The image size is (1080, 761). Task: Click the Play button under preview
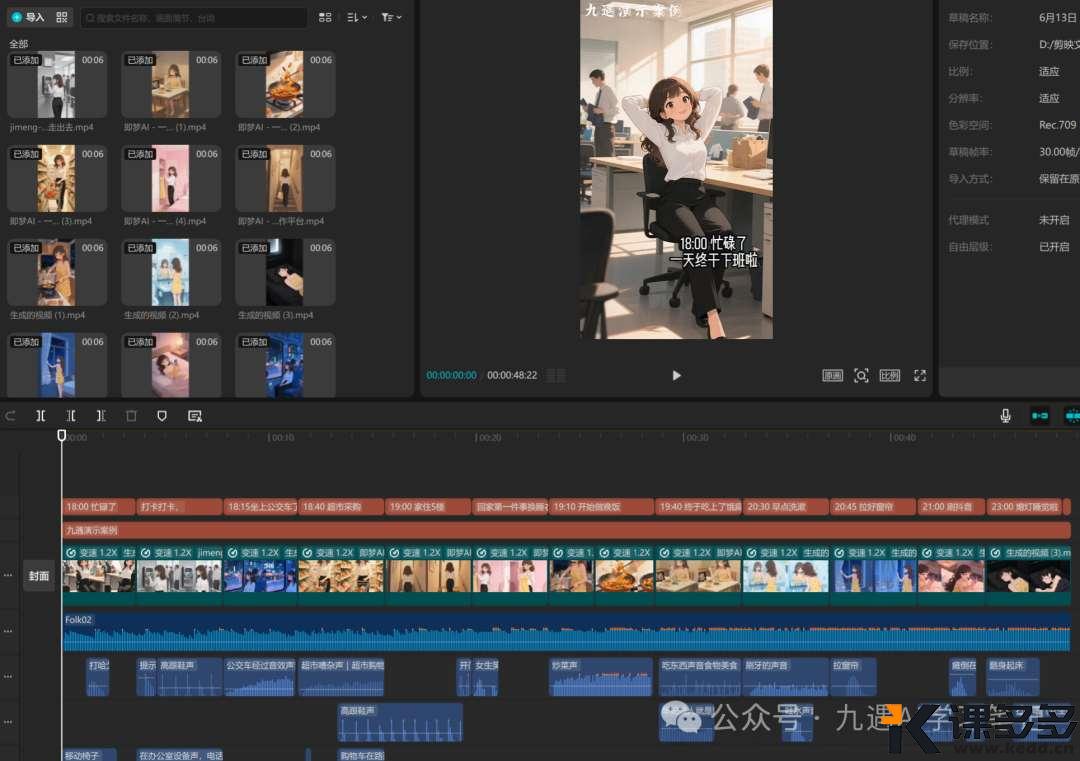(676, 375)
